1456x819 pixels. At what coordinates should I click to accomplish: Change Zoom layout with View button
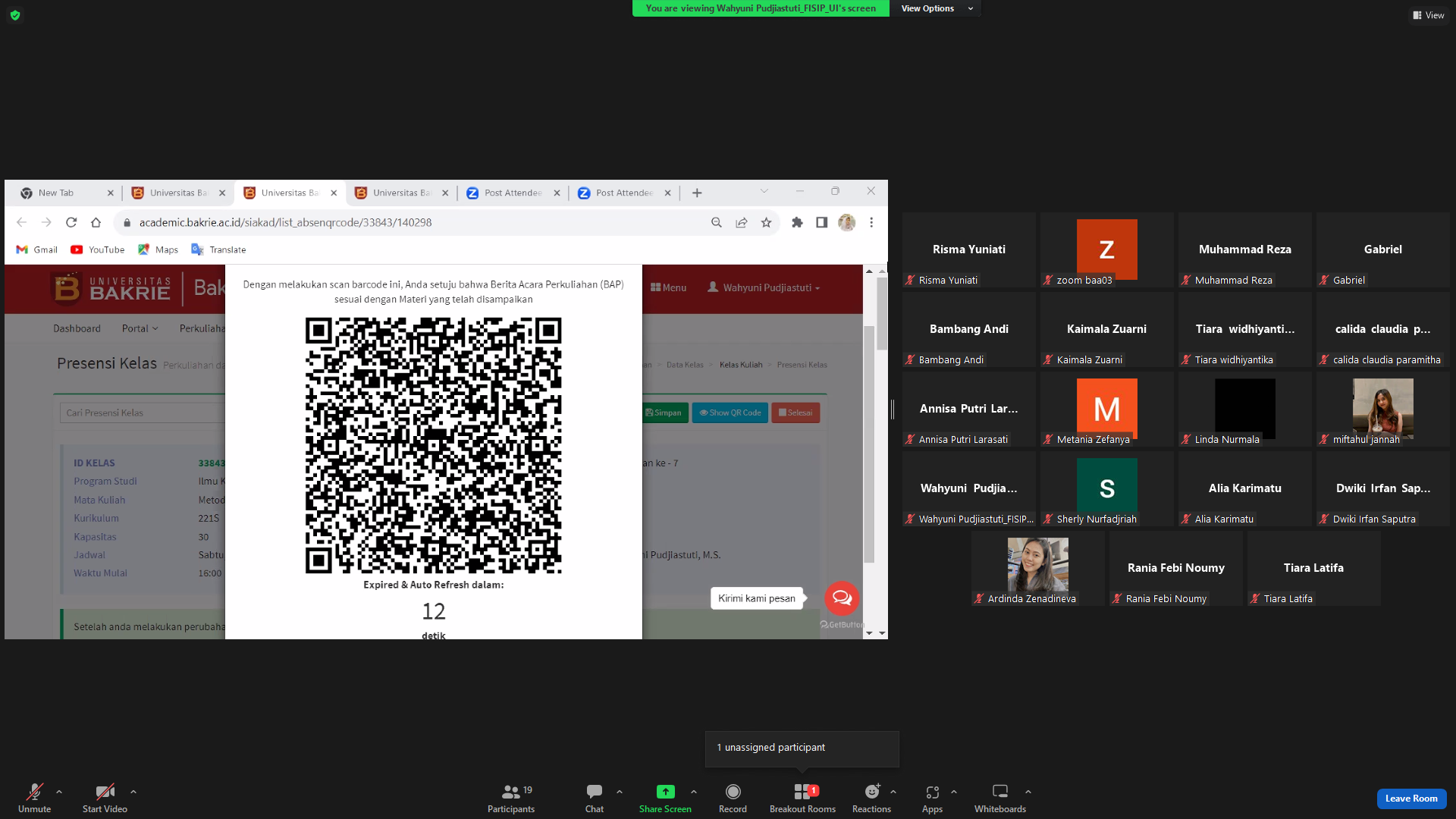coord(1428,15)
